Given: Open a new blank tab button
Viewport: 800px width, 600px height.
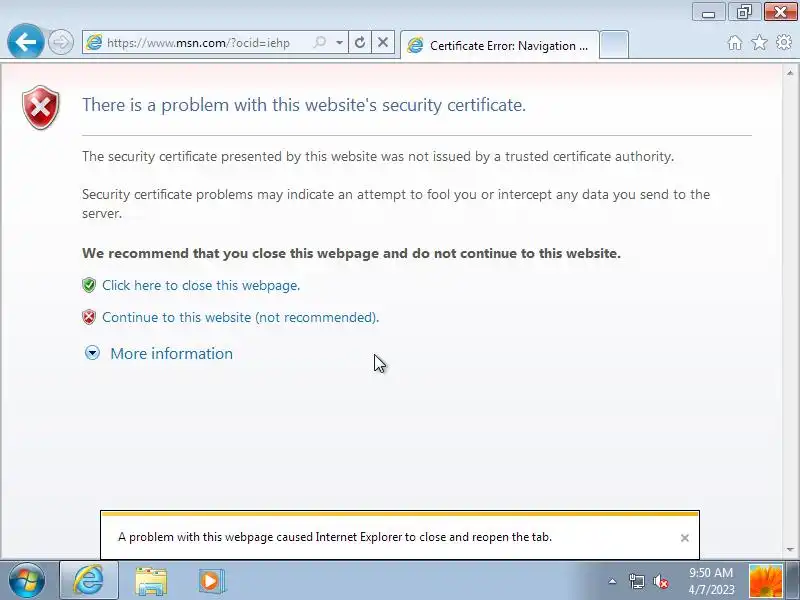Looking at the screenshot, I should [613, 45].
